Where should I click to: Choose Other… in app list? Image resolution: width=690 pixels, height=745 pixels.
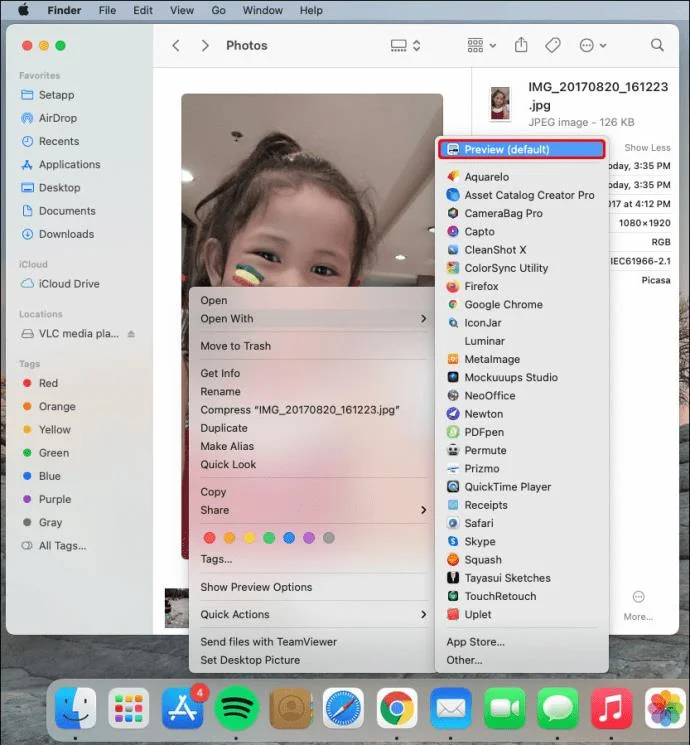[521, 660]
